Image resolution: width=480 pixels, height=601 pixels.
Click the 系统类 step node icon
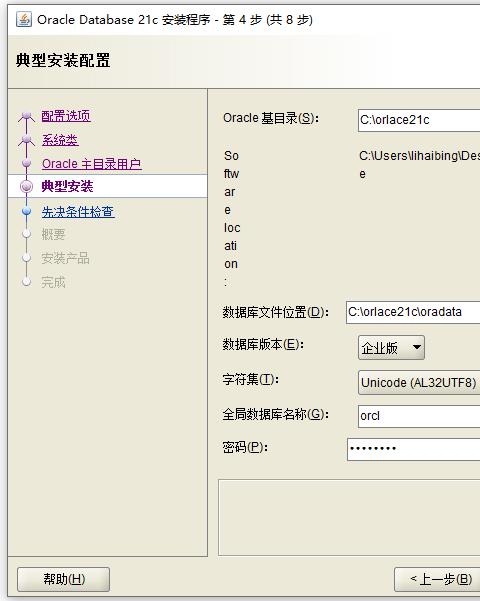tap(26, 140)
